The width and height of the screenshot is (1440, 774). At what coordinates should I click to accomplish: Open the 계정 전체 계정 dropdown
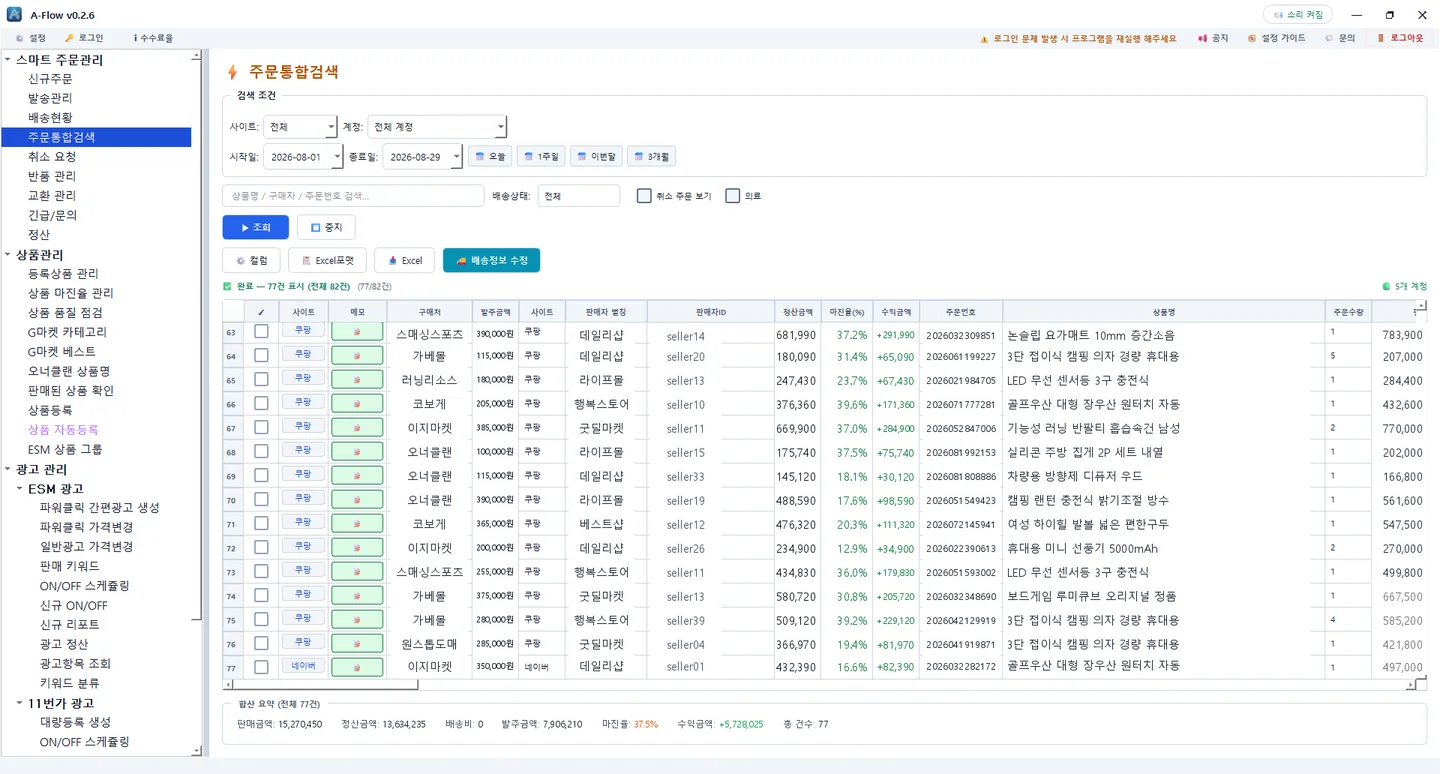tap(437, 127)
